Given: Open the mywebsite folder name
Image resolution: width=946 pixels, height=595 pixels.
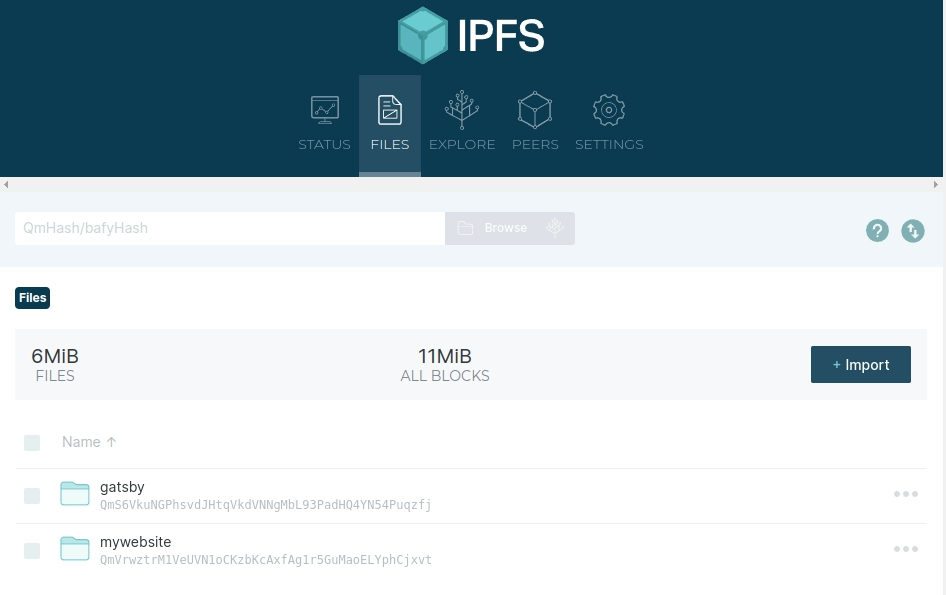Looking at the screenshot, I should click(x=136, y=541).
